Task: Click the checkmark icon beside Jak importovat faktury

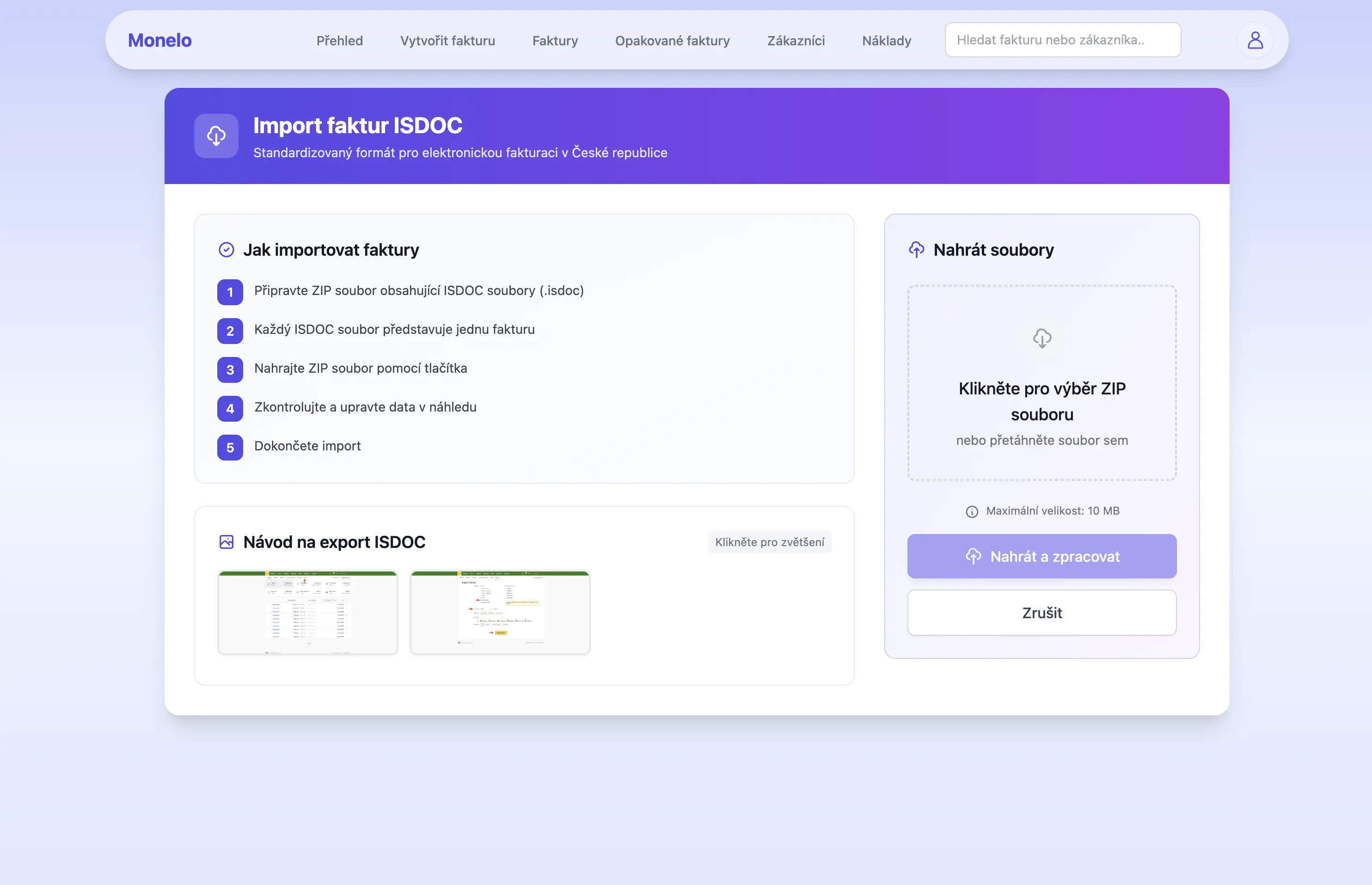Action: pos(227,250)
